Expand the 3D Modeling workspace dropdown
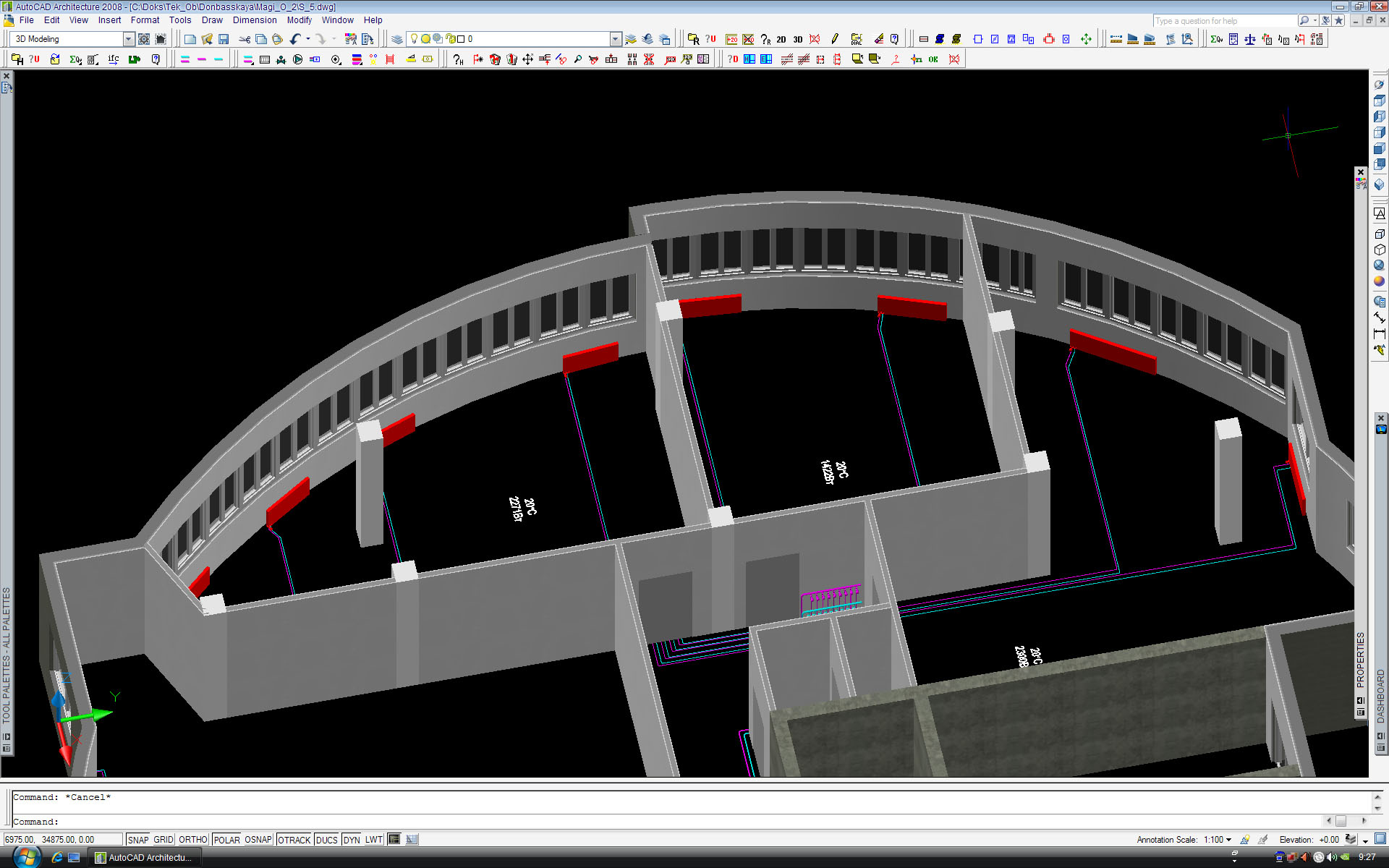Viewport: 1389px width, 868px height. point(129,39)
